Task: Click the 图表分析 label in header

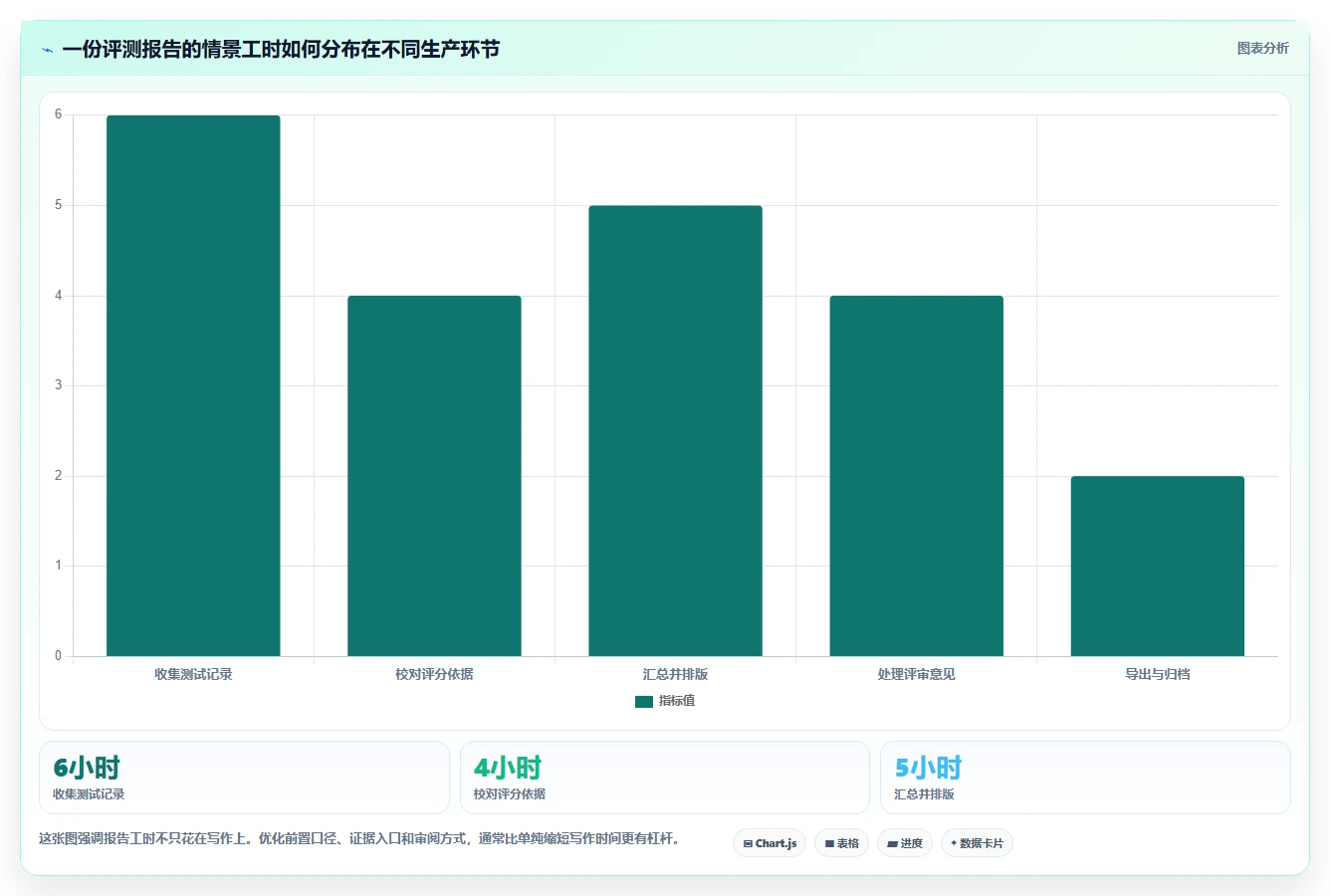Action: (x=1262, y=48)
